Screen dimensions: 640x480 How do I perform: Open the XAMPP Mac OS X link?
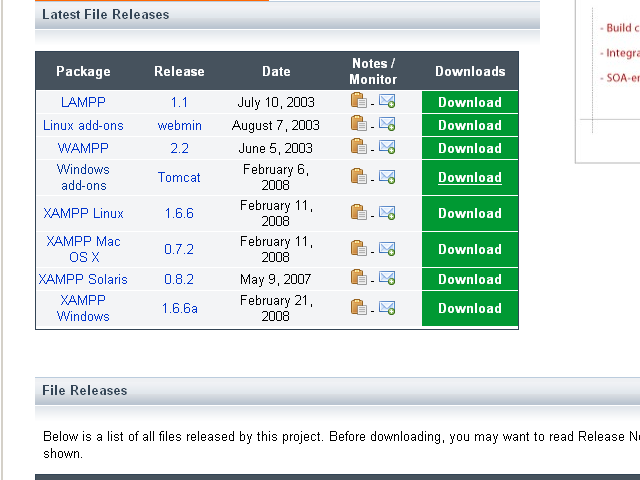coord(83,249)
